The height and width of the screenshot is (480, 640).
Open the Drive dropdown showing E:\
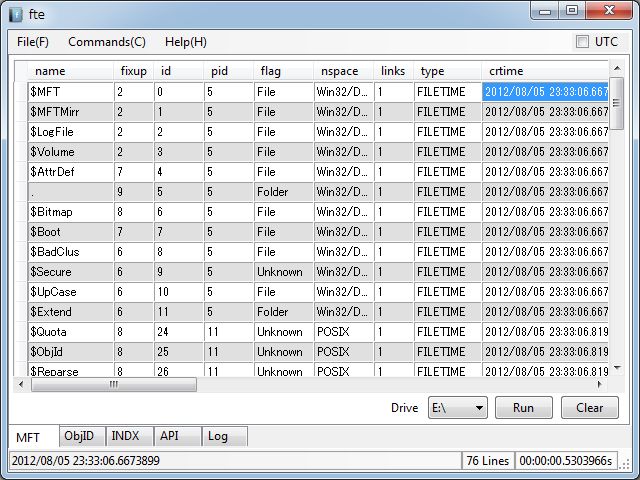(x=458, y=407)
